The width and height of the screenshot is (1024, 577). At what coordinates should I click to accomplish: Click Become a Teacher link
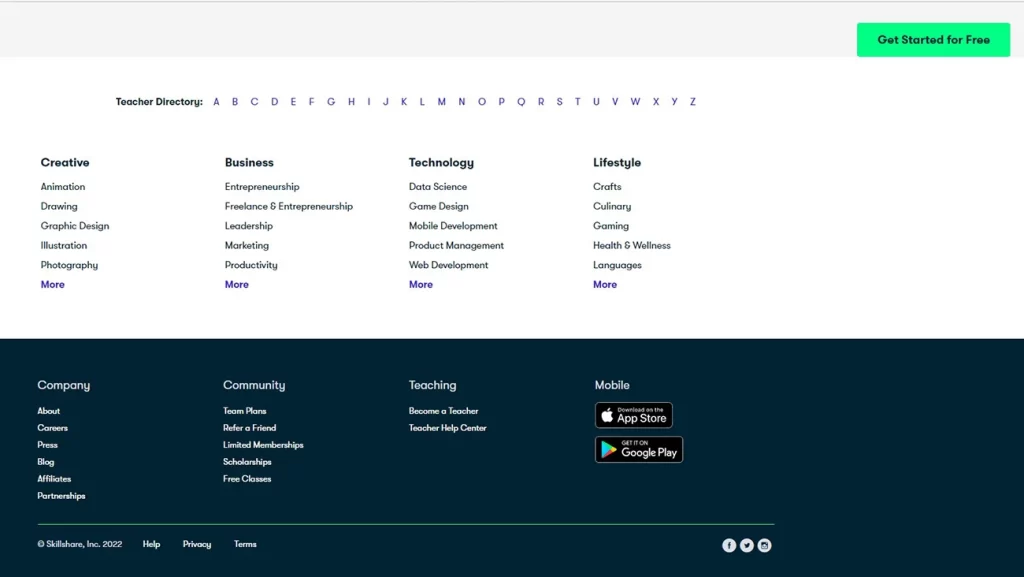pyautogui.click(x=443, y=411)
